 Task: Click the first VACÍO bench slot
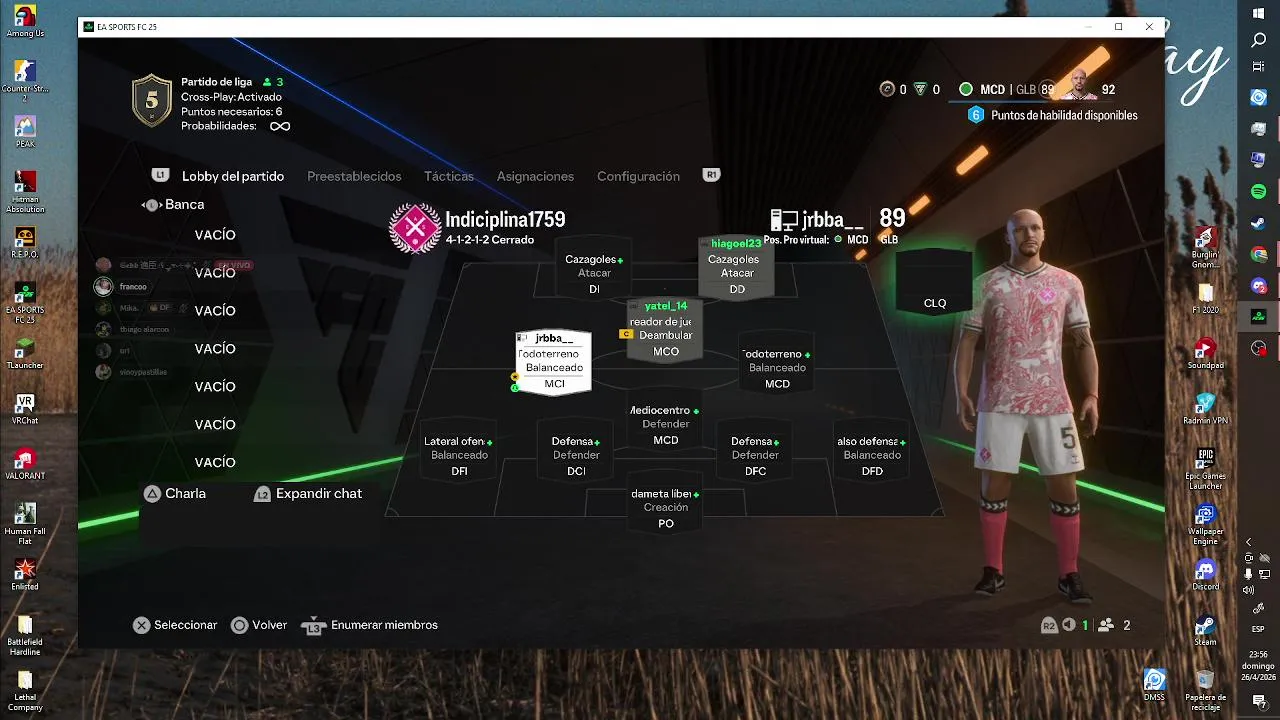[215, 235]
